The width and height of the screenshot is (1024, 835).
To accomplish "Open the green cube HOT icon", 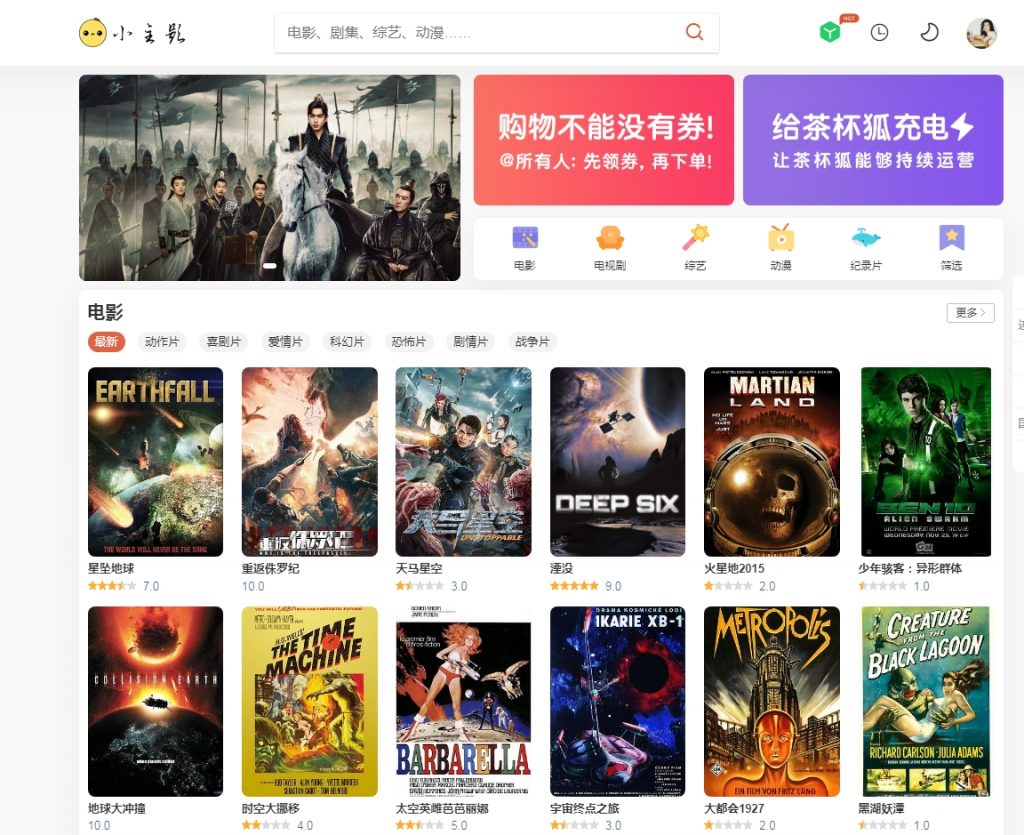I will coord(830,32).
